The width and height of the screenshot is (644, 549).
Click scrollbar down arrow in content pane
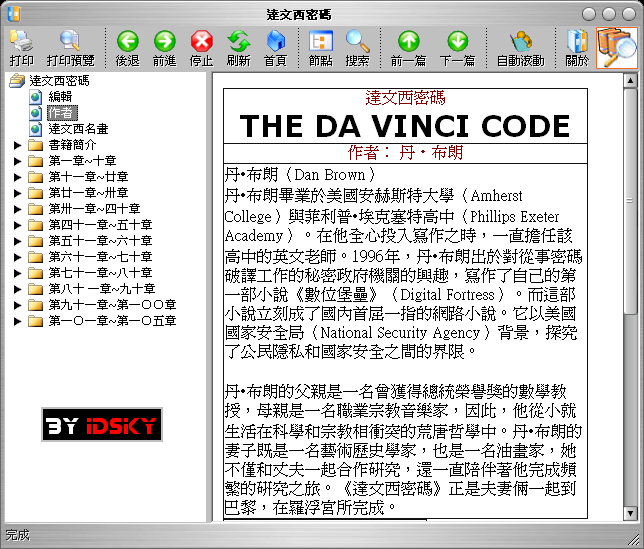[630, 513]
